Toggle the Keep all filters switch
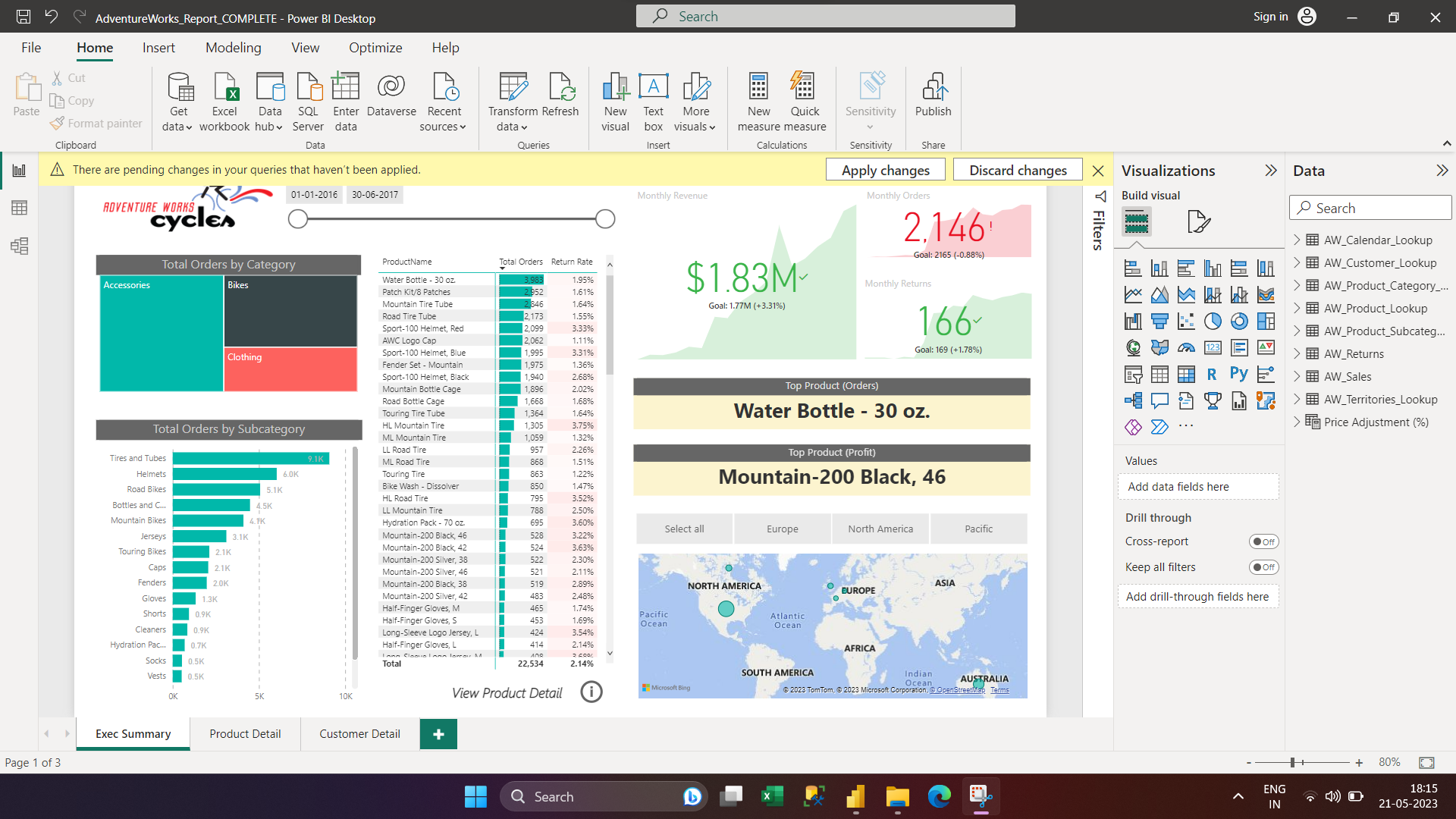 [1263, 567]
